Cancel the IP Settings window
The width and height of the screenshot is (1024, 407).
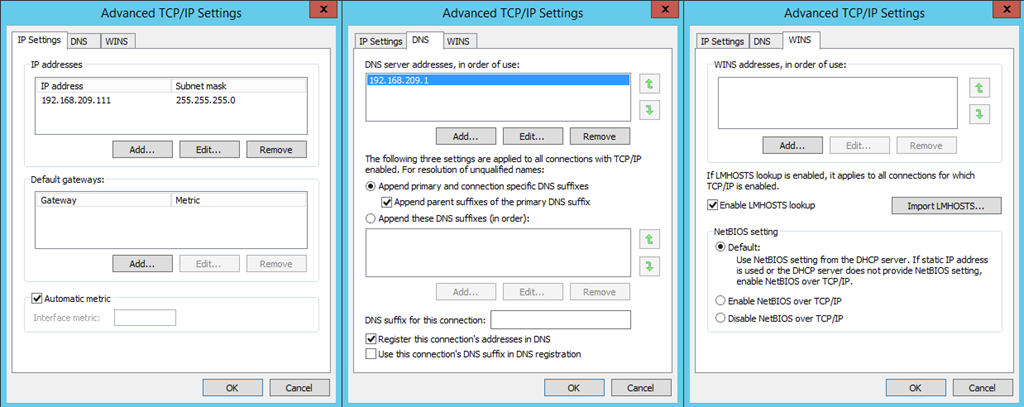(300, 387)
